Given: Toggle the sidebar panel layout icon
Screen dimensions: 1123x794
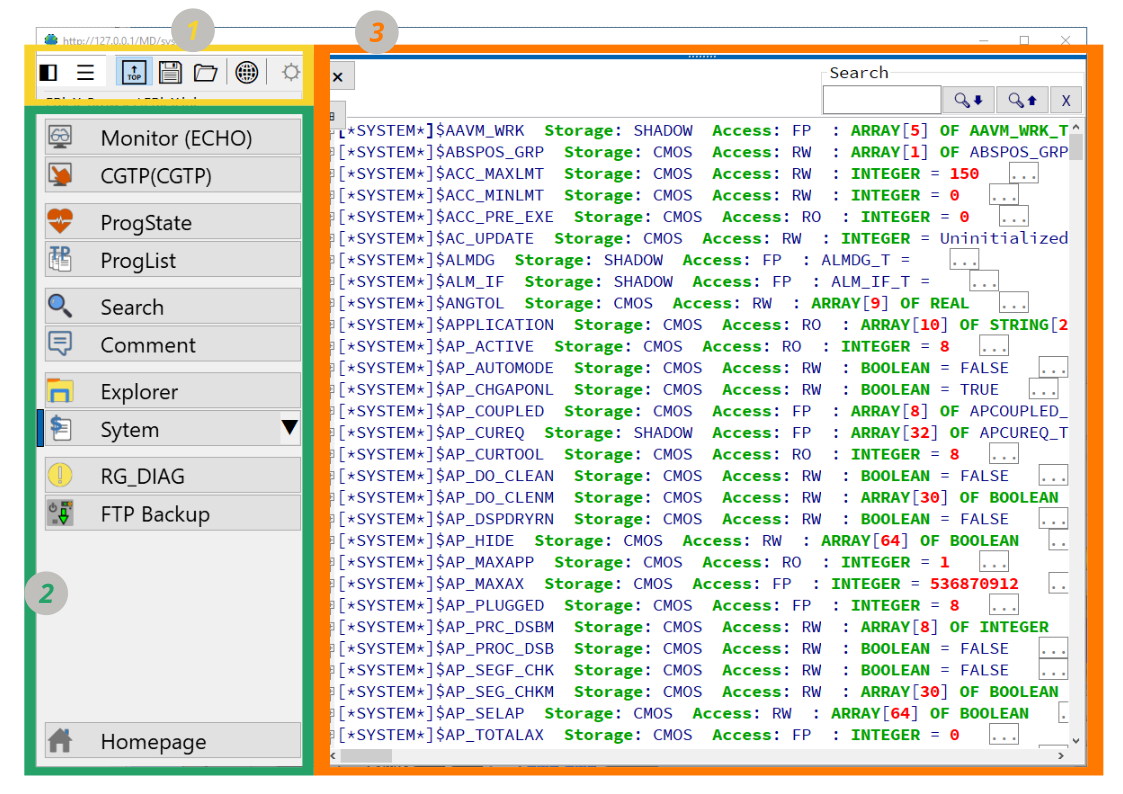Looking at the screenshot, I should tap(48, 71).
